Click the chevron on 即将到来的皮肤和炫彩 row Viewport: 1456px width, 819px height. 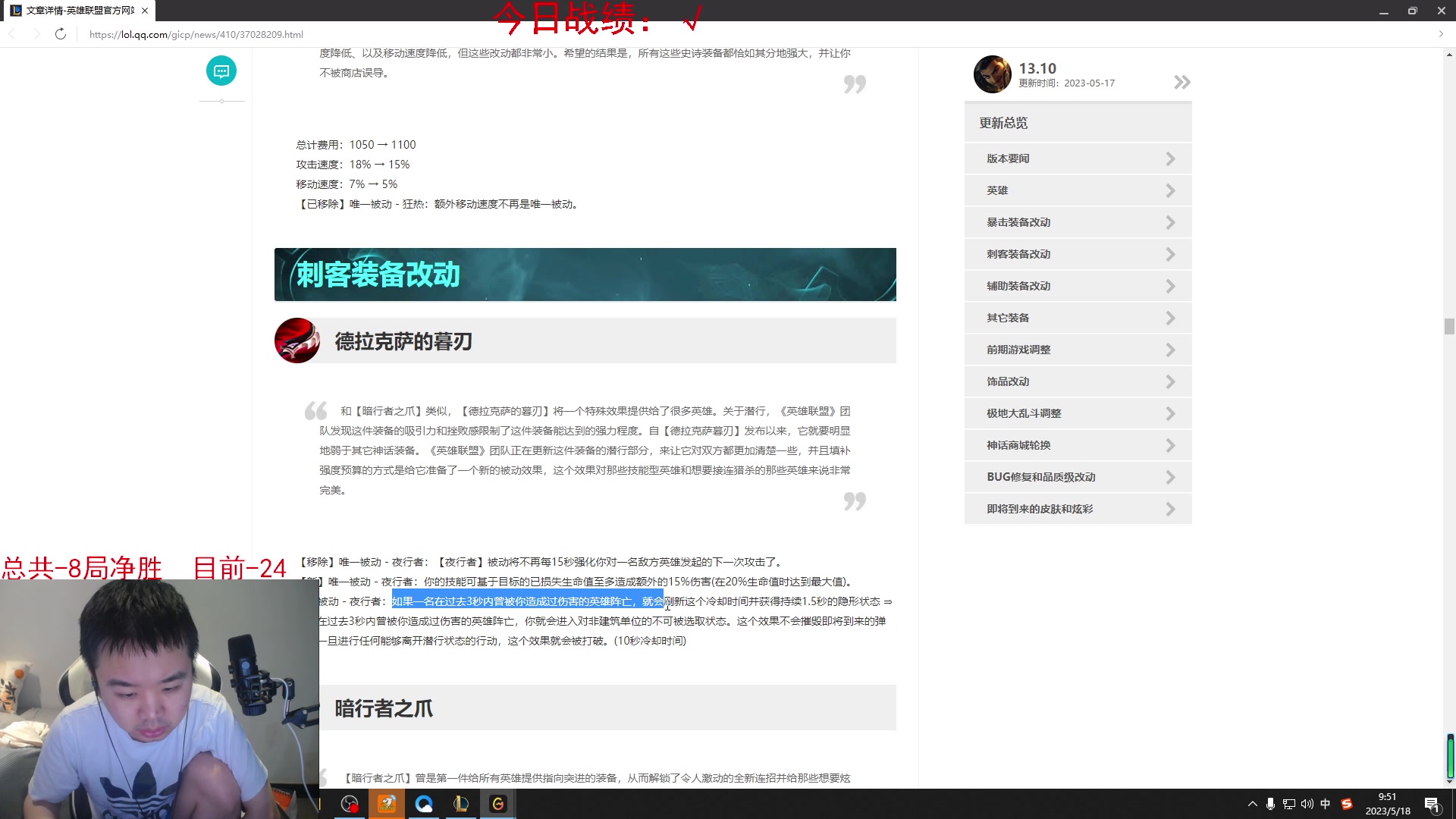tap(1170, 509)
